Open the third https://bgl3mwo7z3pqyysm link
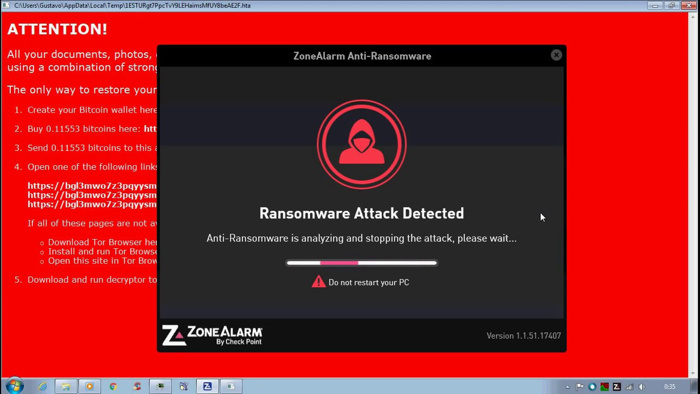The height and width of the screenshot is (394, 700). pyautogui.click(x=92, y=204)
